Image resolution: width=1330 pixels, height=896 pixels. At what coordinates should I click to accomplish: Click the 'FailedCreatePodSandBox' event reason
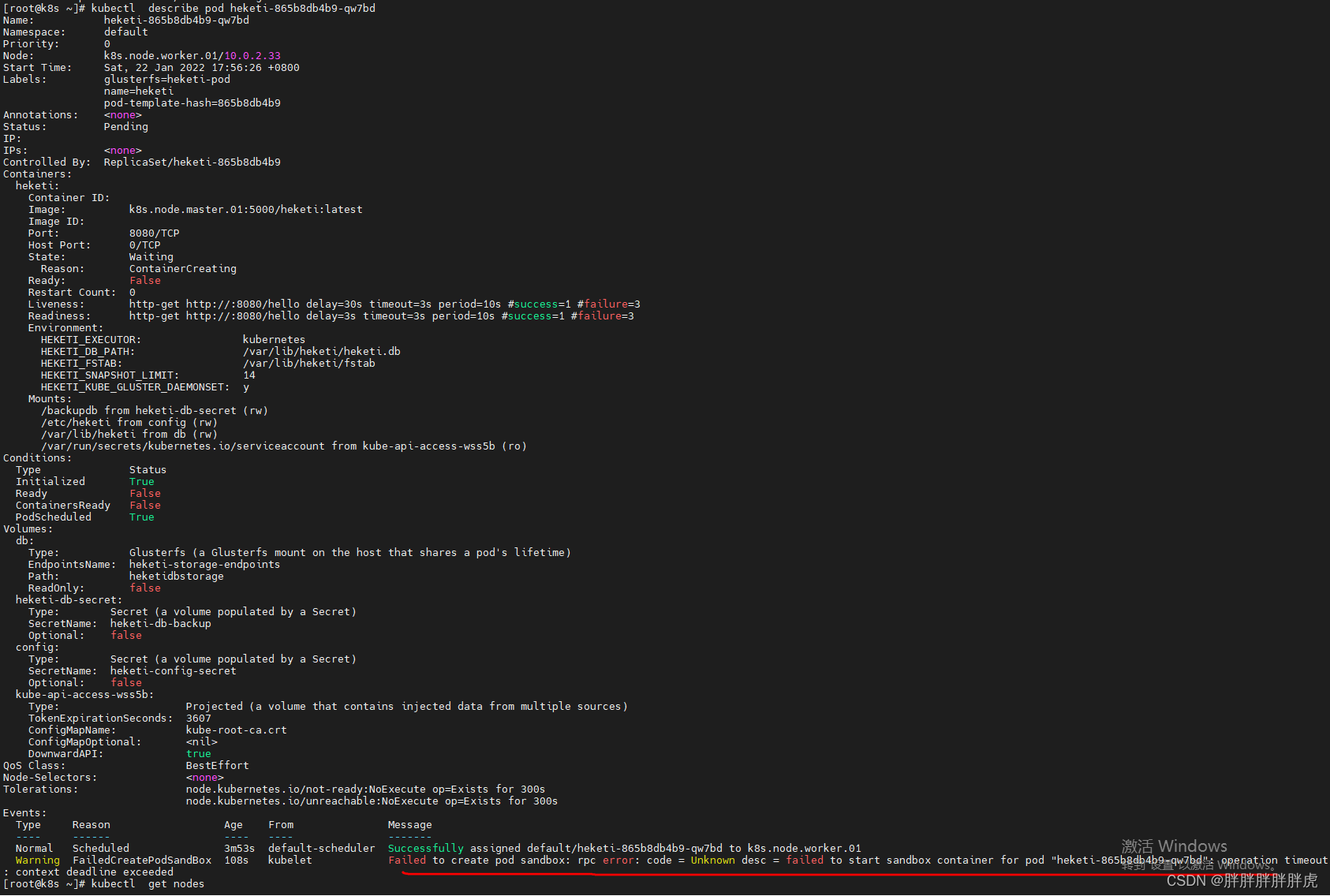point(142,861)
